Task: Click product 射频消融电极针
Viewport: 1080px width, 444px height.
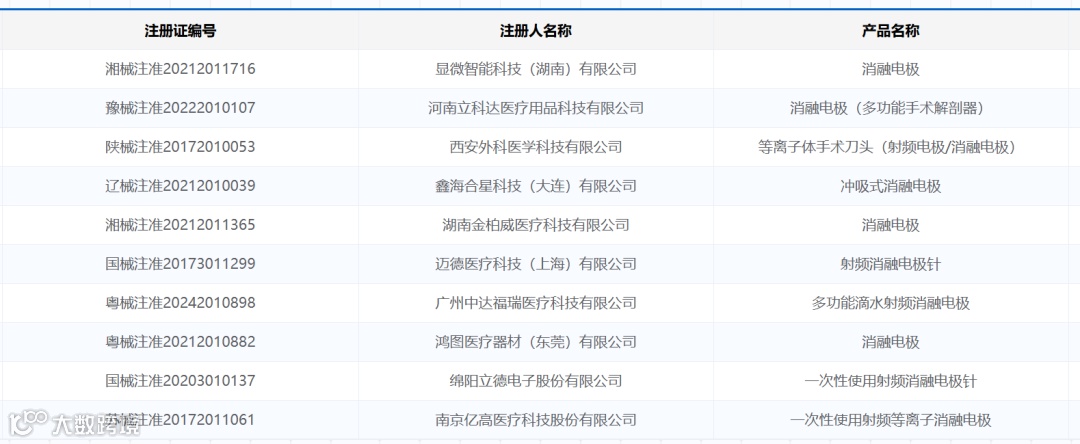Action: [891, 264]
